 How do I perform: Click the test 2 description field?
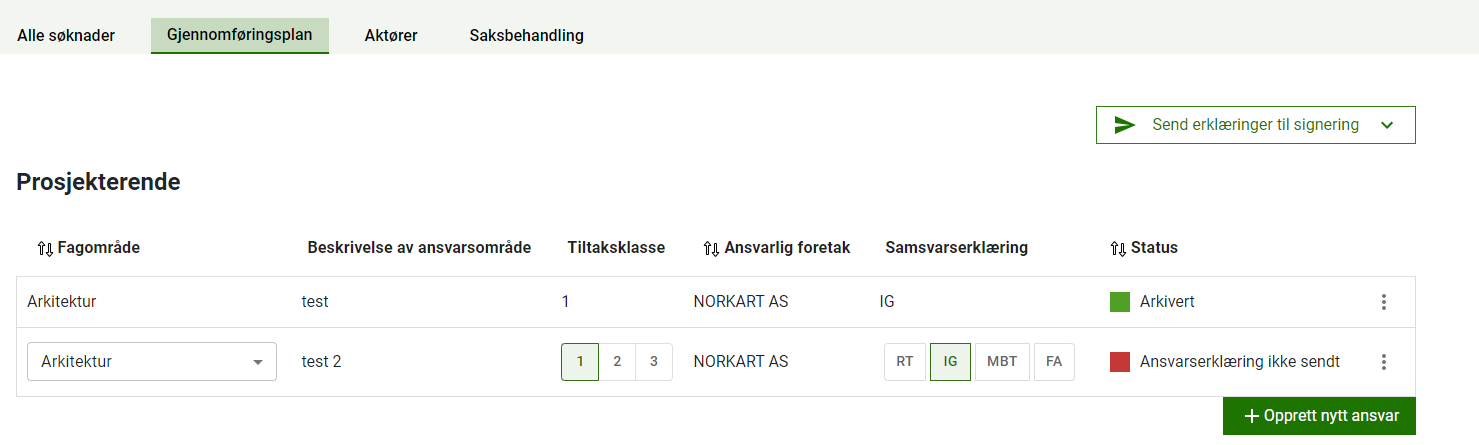(321, 362)
